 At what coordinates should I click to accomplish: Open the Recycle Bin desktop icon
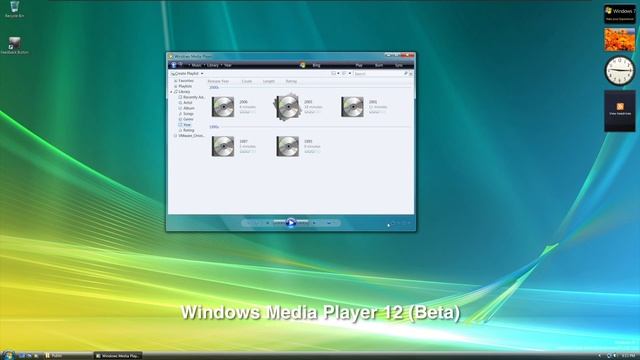pos(14,9)
